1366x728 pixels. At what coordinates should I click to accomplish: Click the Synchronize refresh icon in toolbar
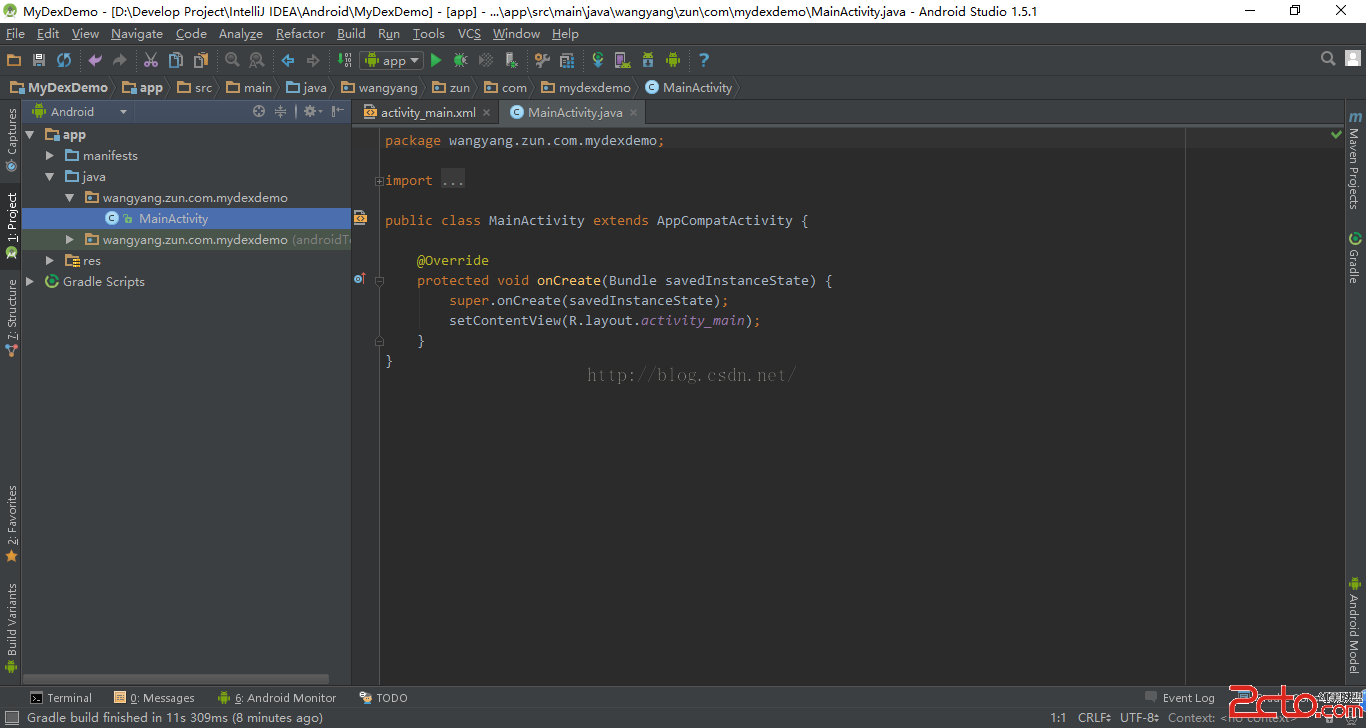point(64,60)
